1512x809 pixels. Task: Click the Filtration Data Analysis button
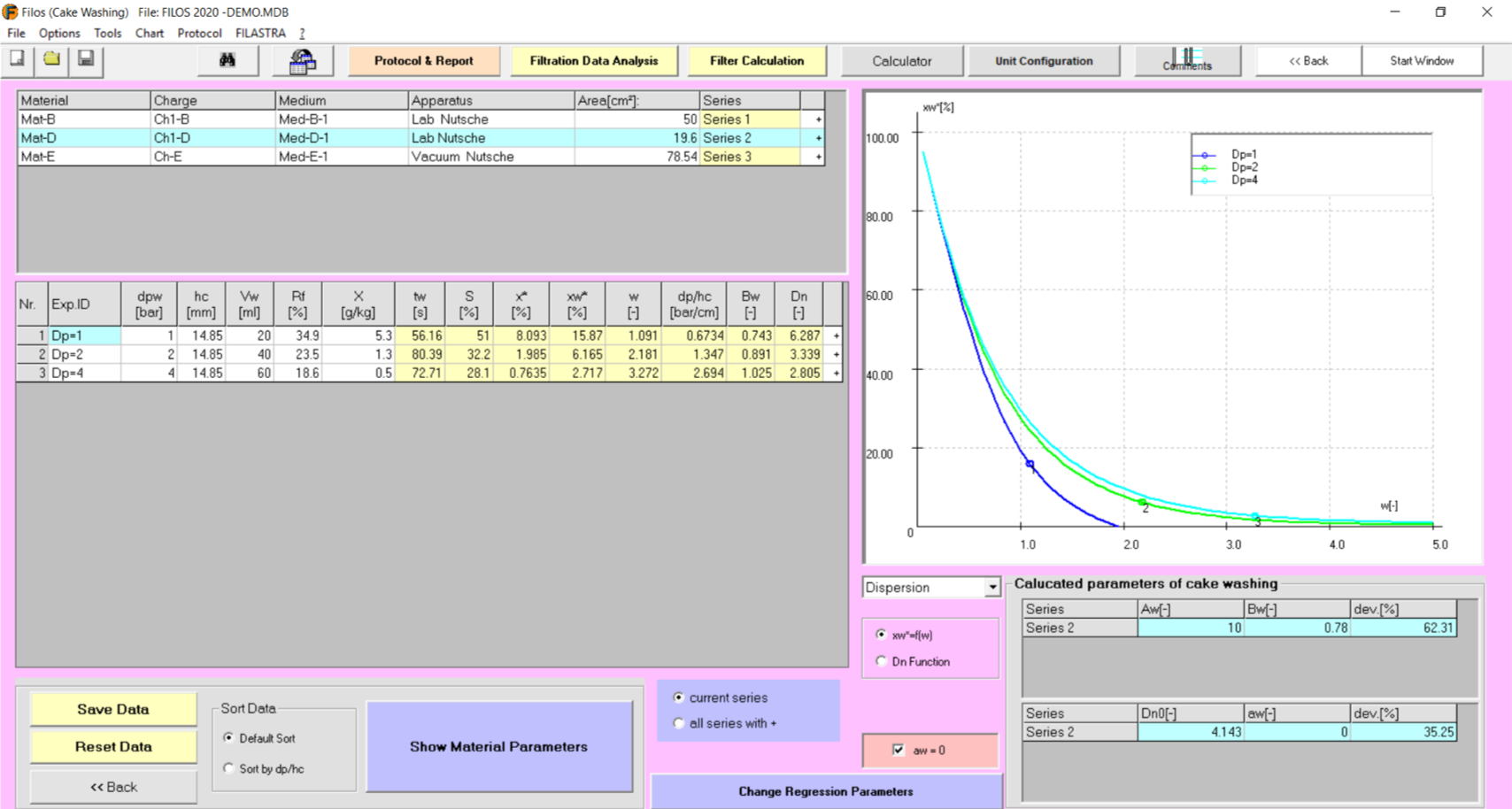[x=594, y=60]
